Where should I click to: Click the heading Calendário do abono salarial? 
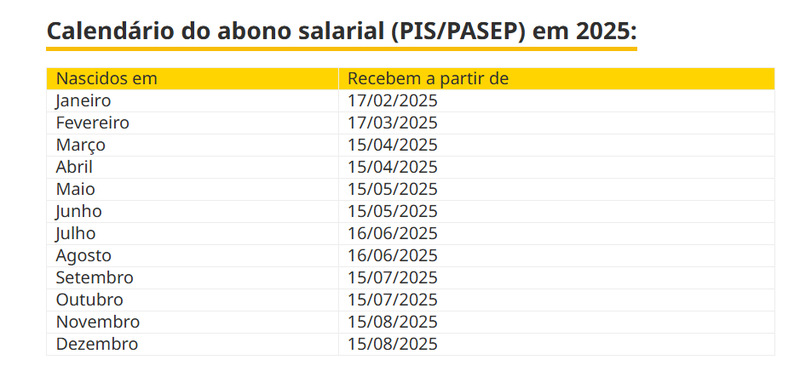coord(341,32)
